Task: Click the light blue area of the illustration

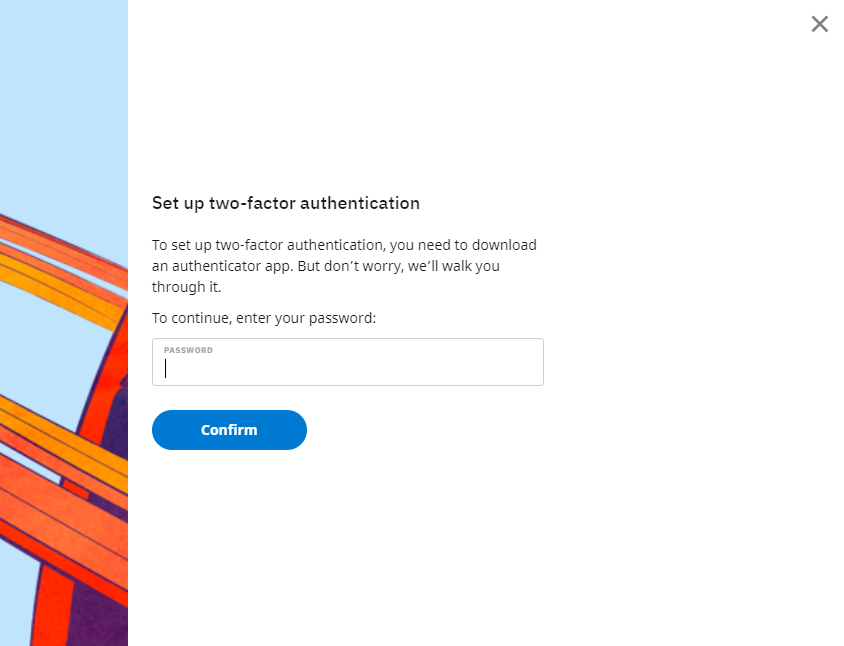Action: pos(64,108)
